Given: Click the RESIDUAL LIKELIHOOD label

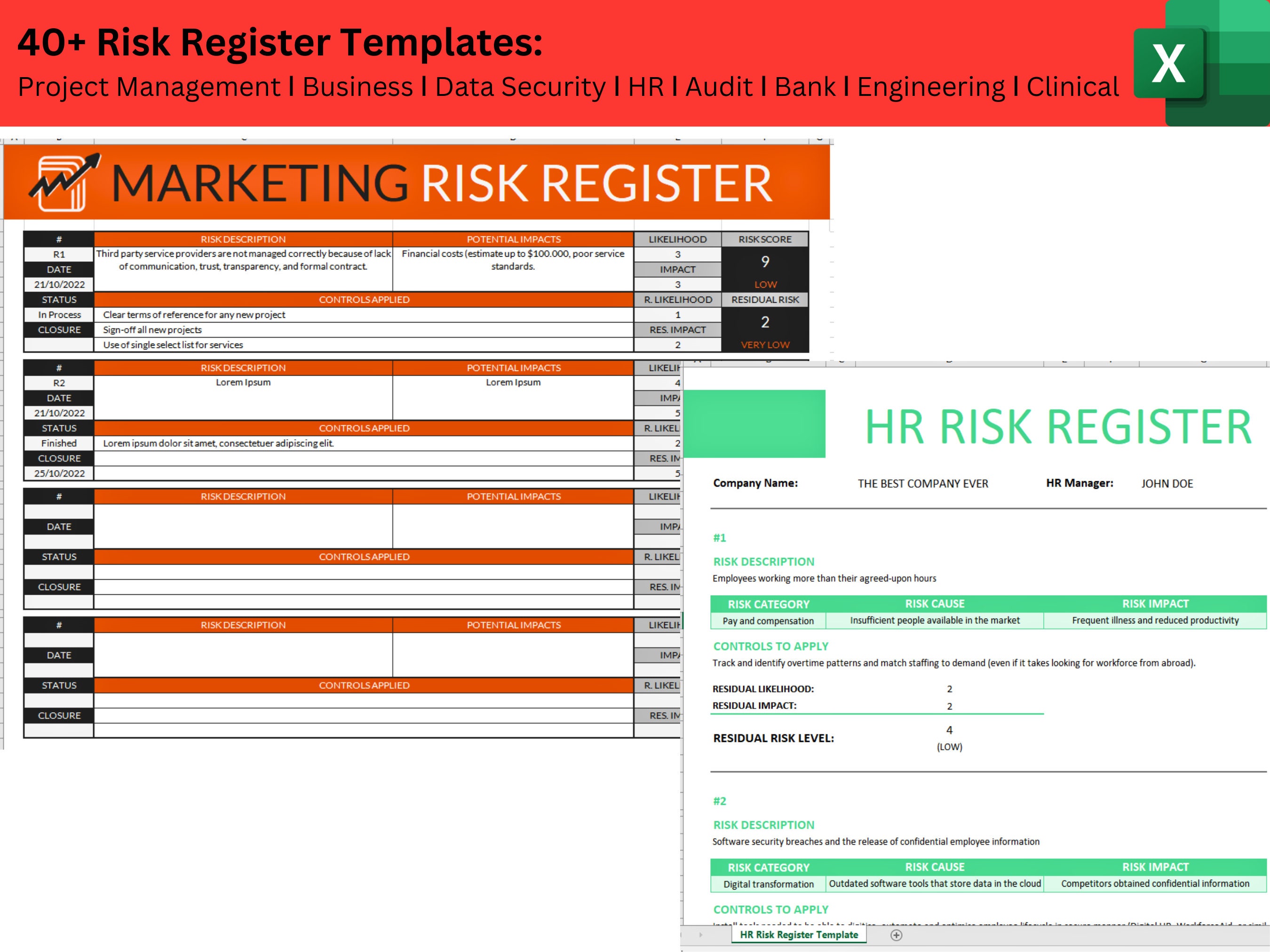Looking at the screenshot, I should pyautogui.click(x=763, y=689).
